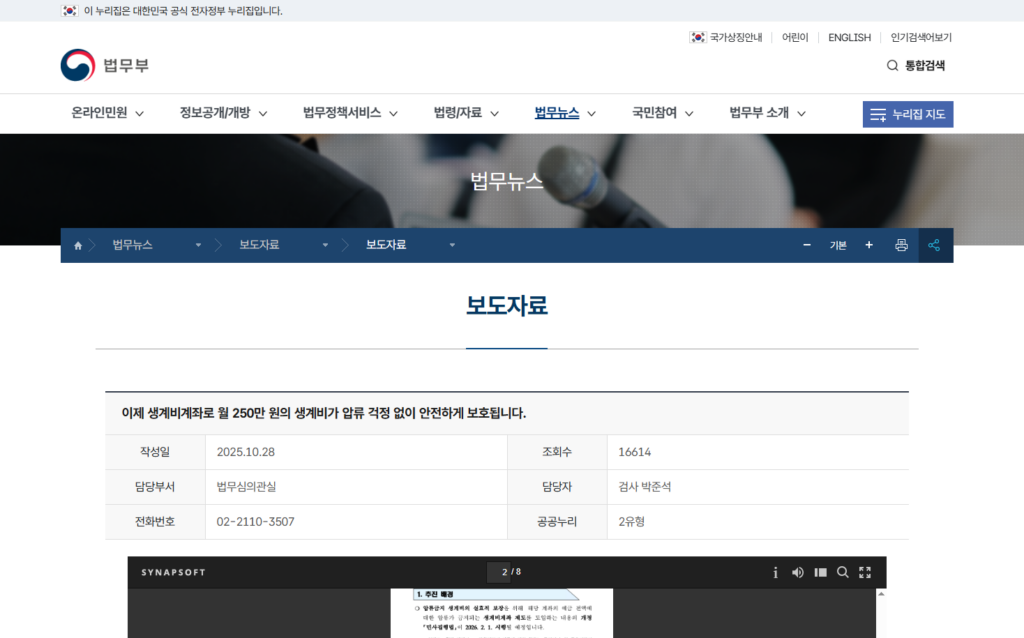Image resolution: width=1024 pixels, height=638 pixels.
Task: Open 통합검색 integrated search
Action: click(x=915, y=66)
